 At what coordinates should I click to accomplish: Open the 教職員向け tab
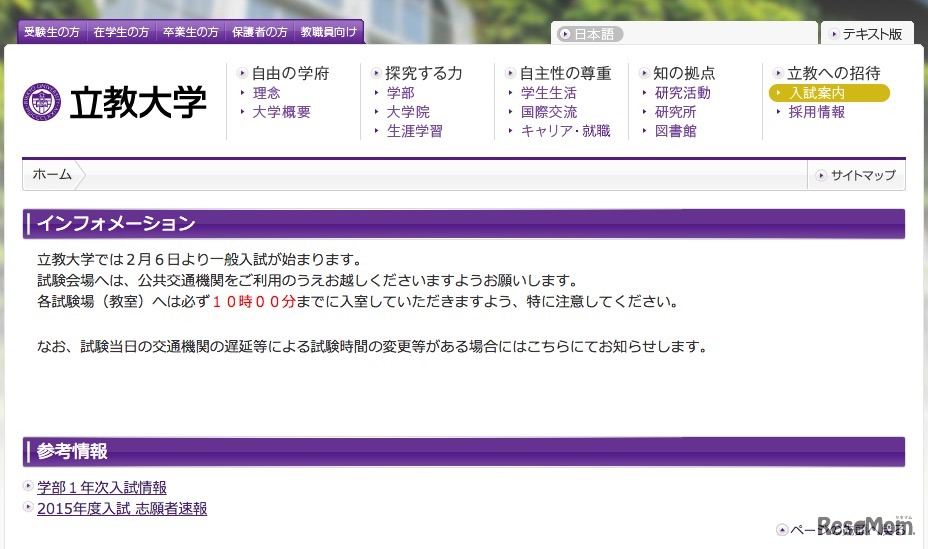(329, 32)
